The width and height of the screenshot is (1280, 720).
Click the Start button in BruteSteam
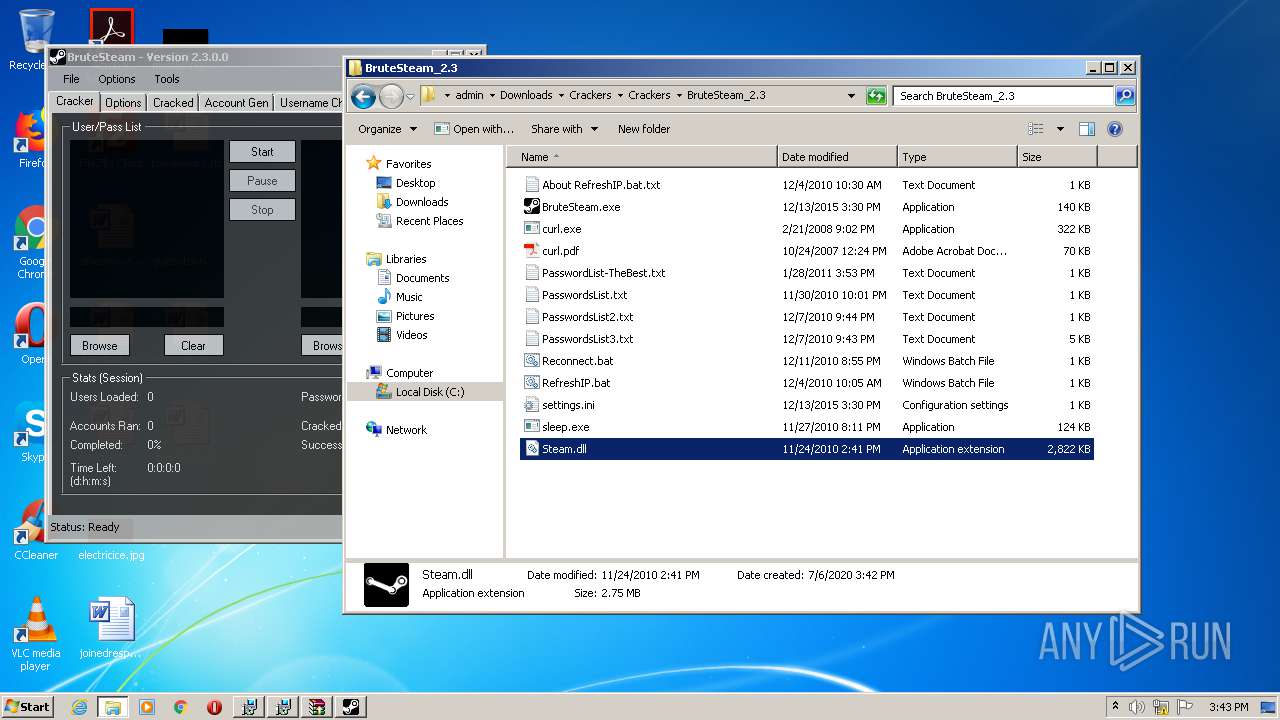point(262,152)
